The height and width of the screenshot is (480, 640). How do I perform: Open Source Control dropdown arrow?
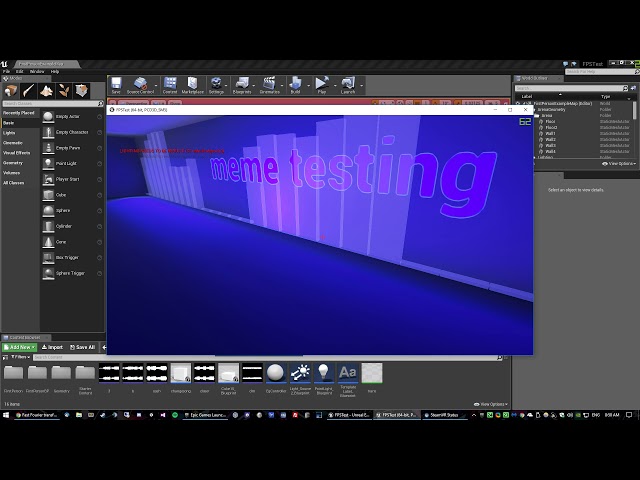coord(156,86)
